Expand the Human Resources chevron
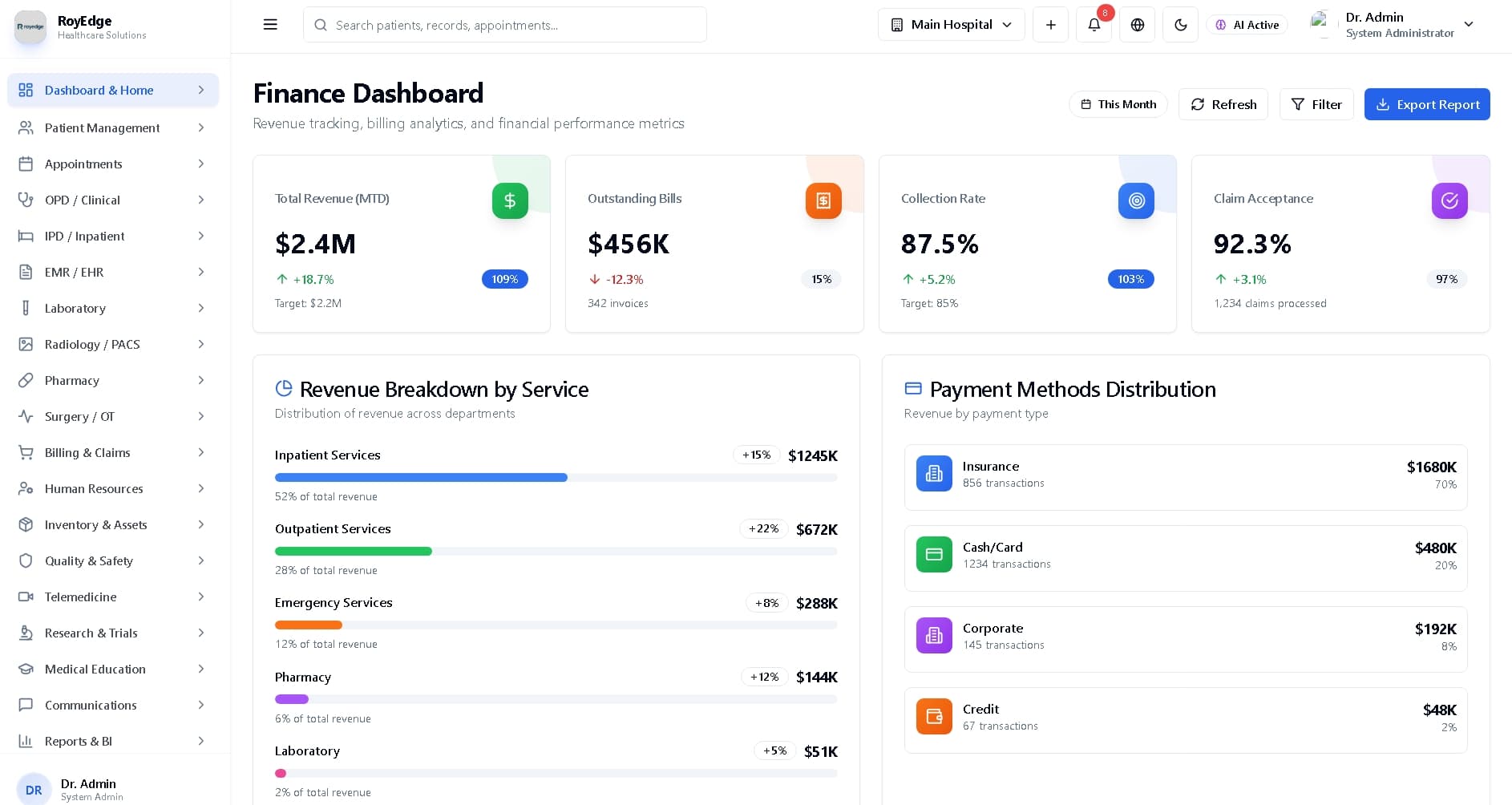Viewport: 1512px width, 805px height. click(x=201, y=488)
